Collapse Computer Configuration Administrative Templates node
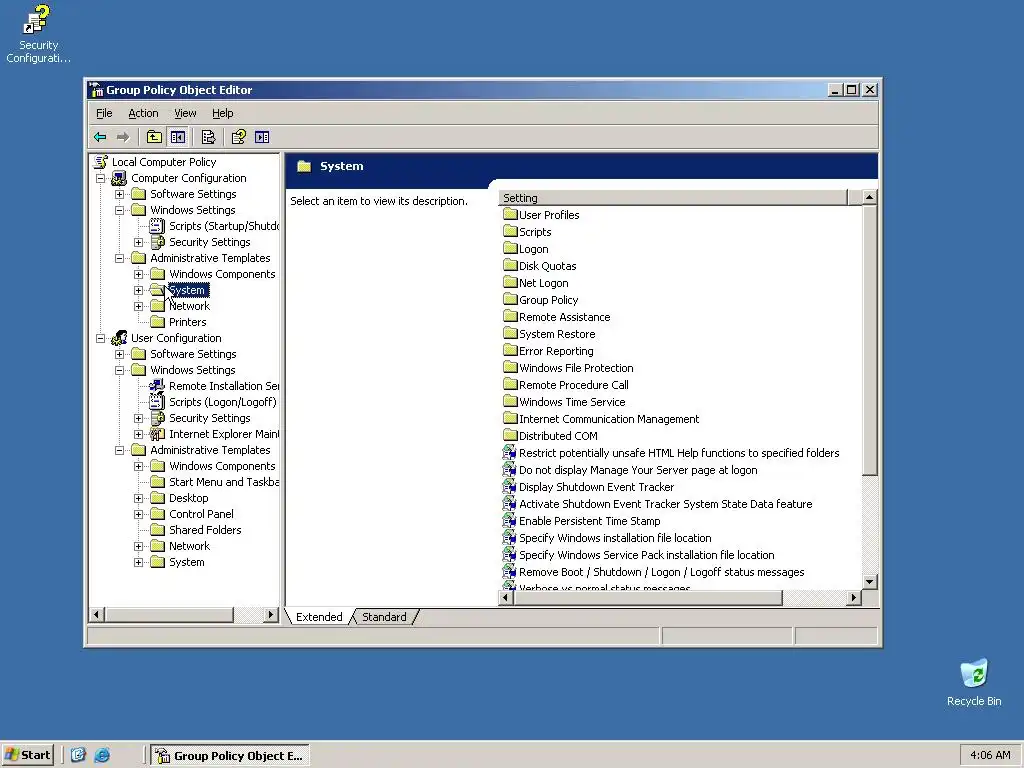Image resolution: width=1024 pixels, height=768 pixels. (x=120, y=259)
